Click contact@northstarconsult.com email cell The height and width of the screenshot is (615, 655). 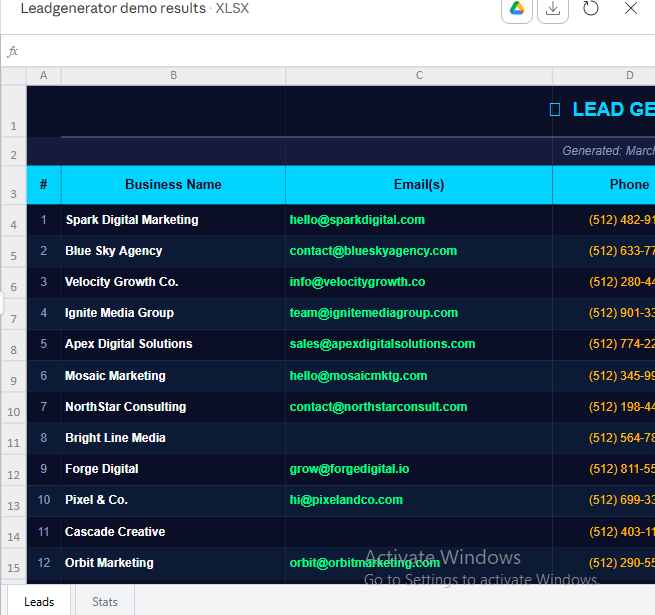pos(419,407)
